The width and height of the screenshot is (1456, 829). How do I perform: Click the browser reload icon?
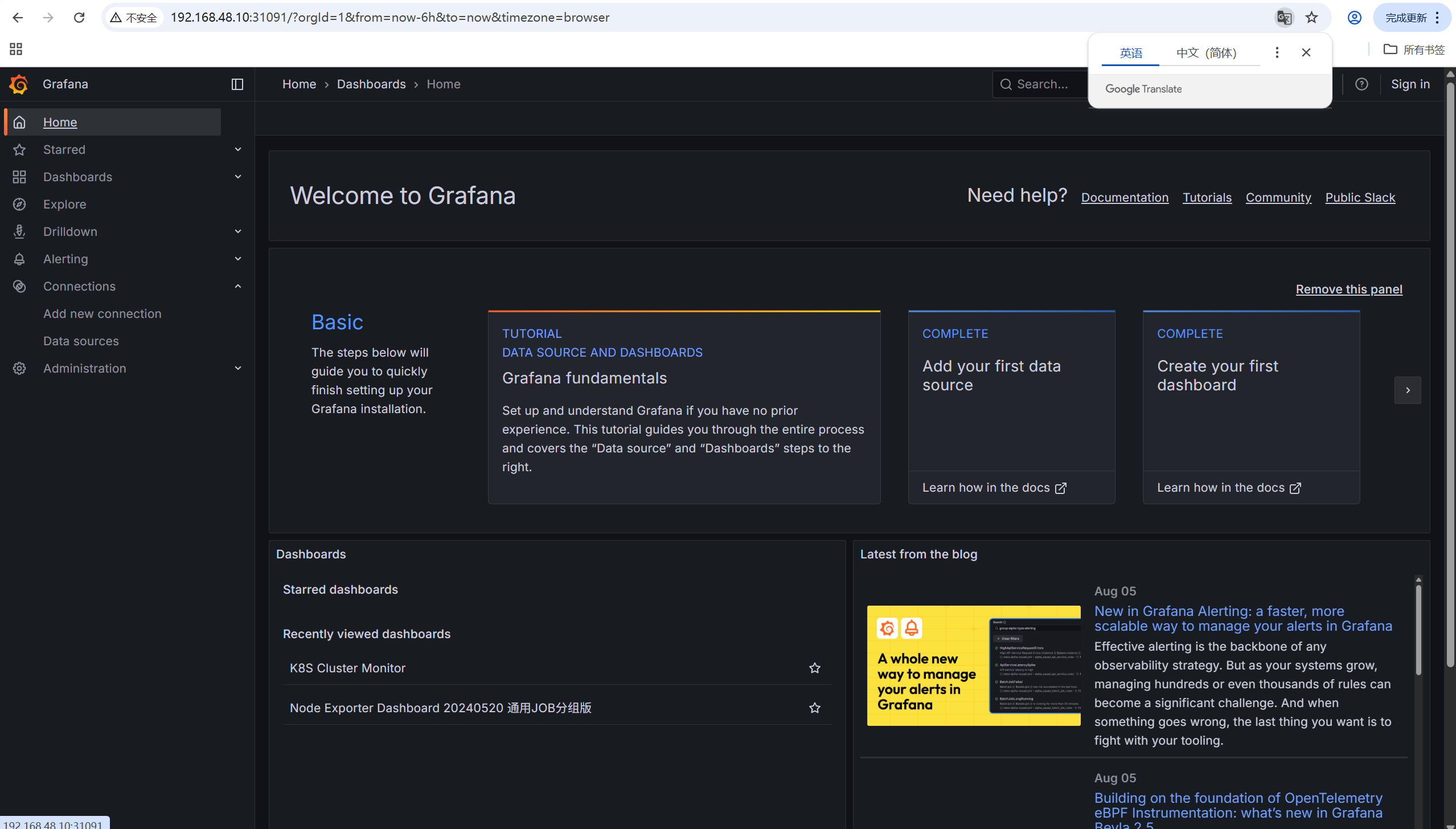(x=79, y=18)
